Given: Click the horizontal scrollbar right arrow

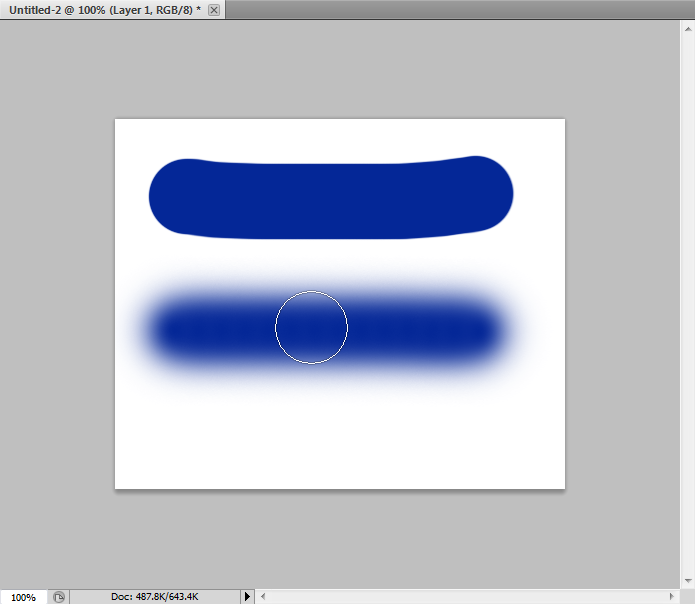Looking at the screenshot, I should click(670, 597).
